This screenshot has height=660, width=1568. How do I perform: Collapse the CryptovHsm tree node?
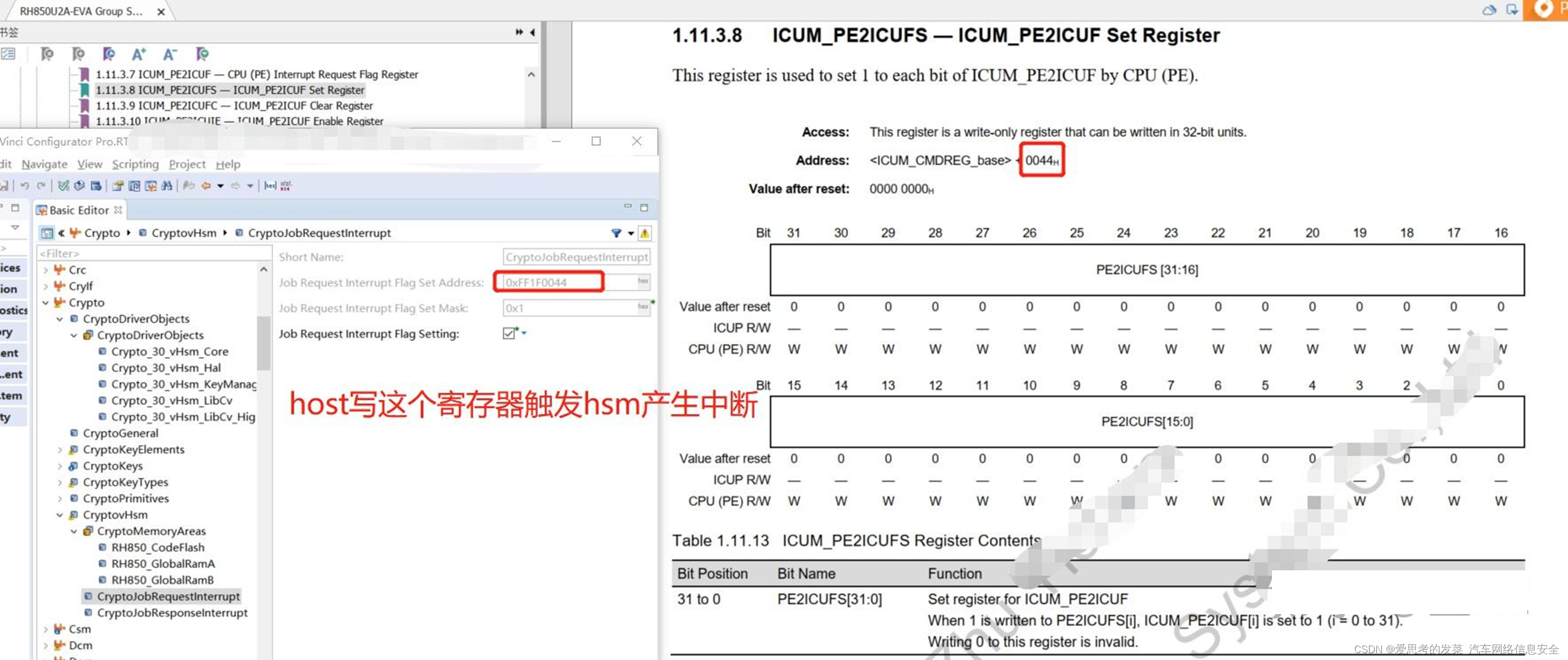[x=60, y=515]
